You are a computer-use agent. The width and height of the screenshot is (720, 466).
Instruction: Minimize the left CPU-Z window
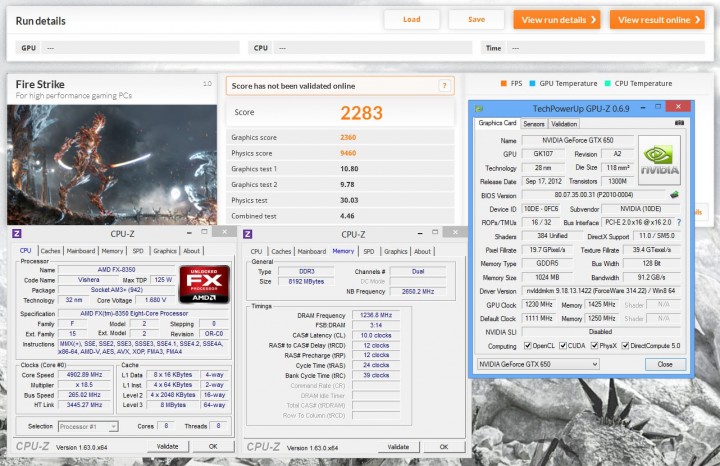189,233
